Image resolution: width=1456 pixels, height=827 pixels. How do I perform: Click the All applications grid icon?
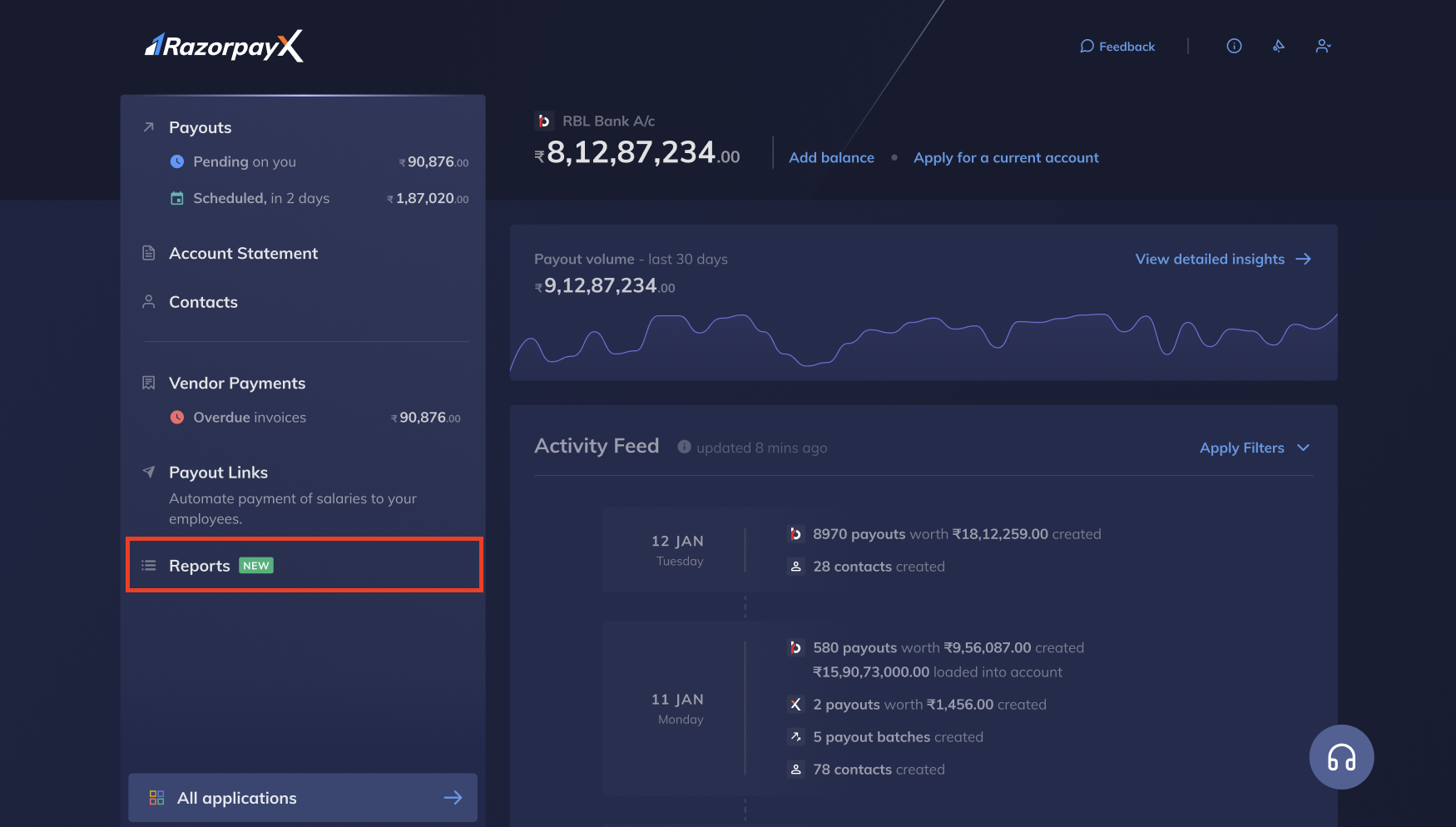tap(156, 798)
